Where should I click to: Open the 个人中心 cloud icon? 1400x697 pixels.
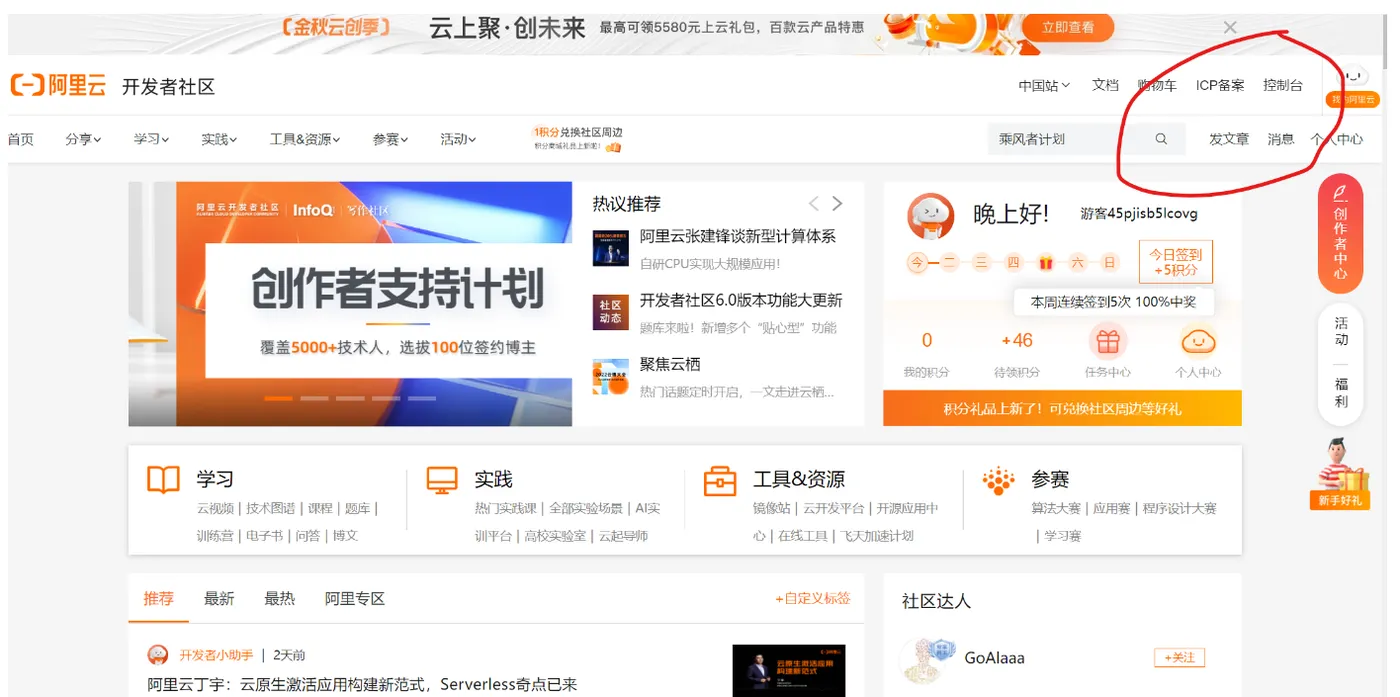pos(1197,342)
